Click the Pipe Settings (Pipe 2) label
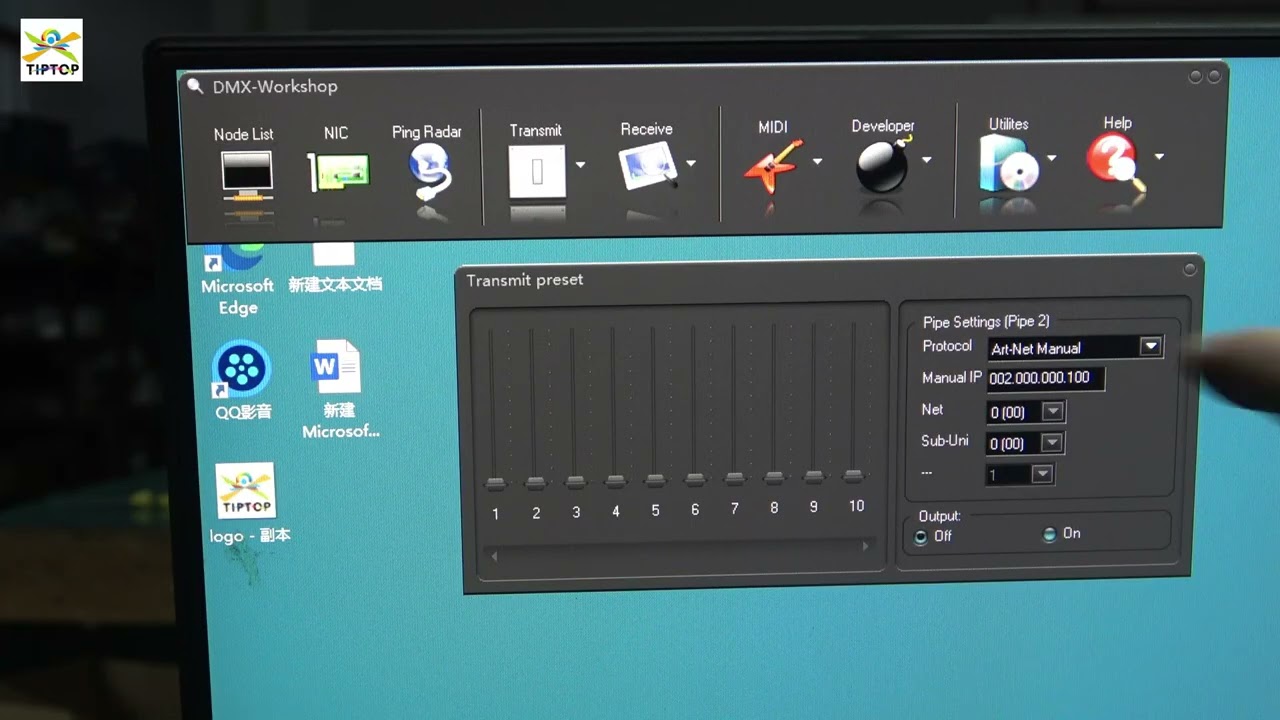Image resolution: width=1280 pixels, height=720 pixels. (986, 321)
